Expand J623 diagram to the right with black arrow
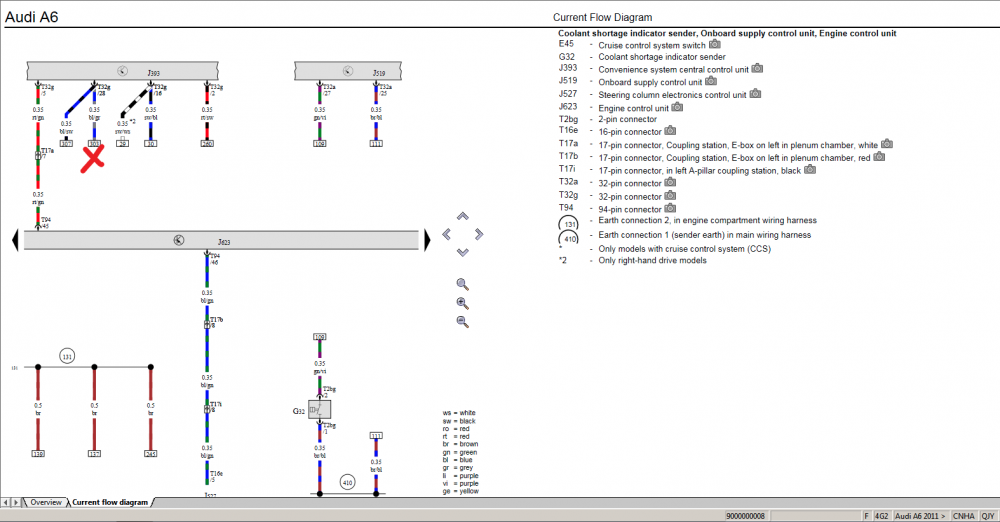This screenshot has width=1000, height=522. (x=427, y=240)
